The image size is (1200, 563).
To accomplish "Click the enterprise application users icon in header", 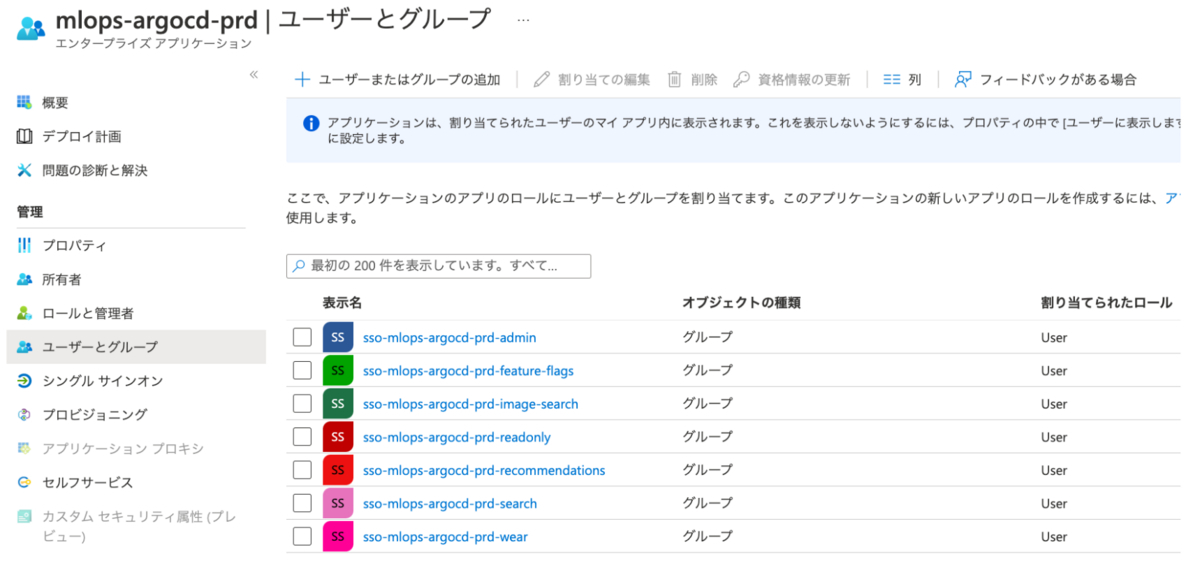I will tap(31, 27).
